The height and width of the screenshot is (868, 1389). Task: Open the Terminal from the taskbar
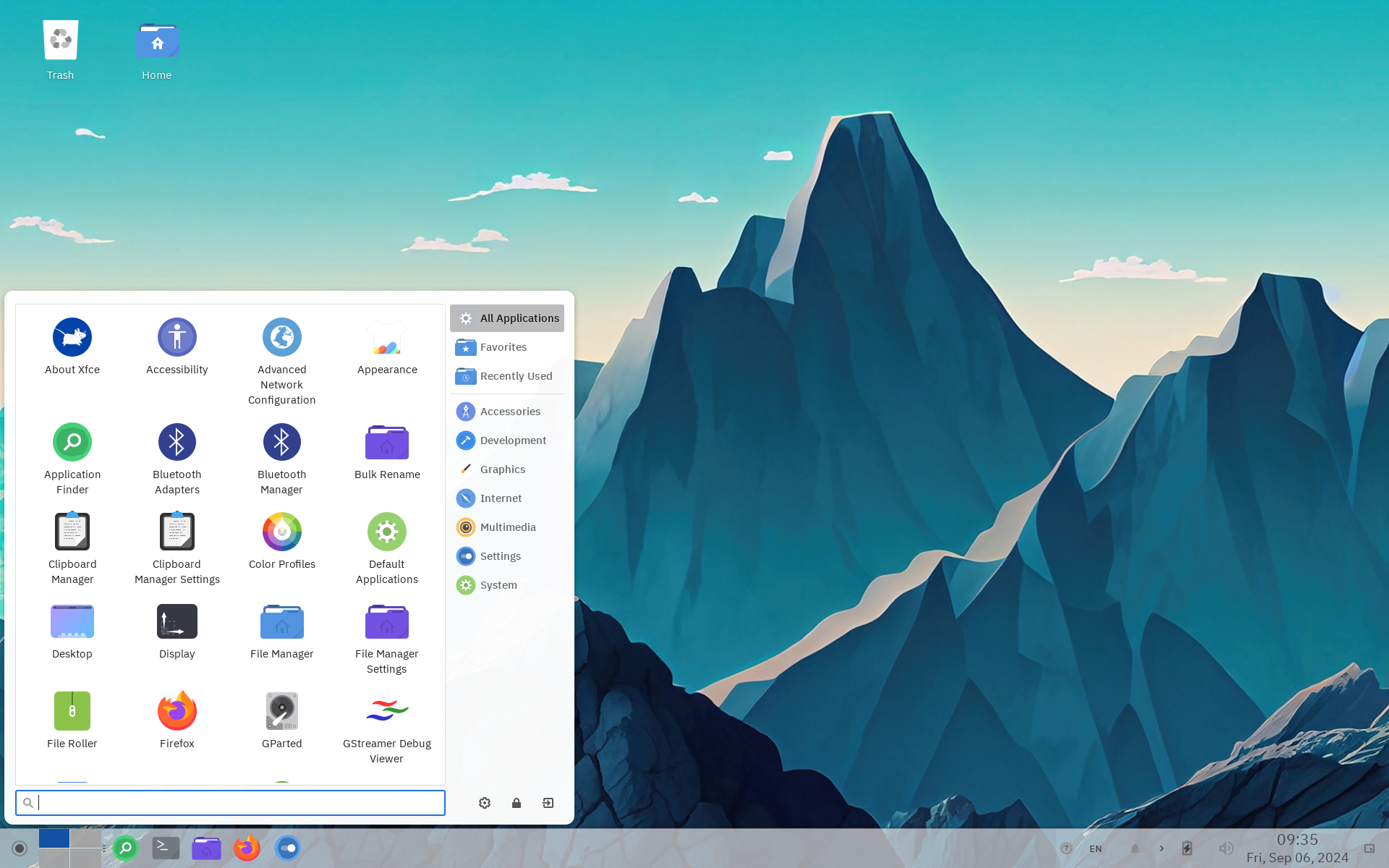[166, 848]
